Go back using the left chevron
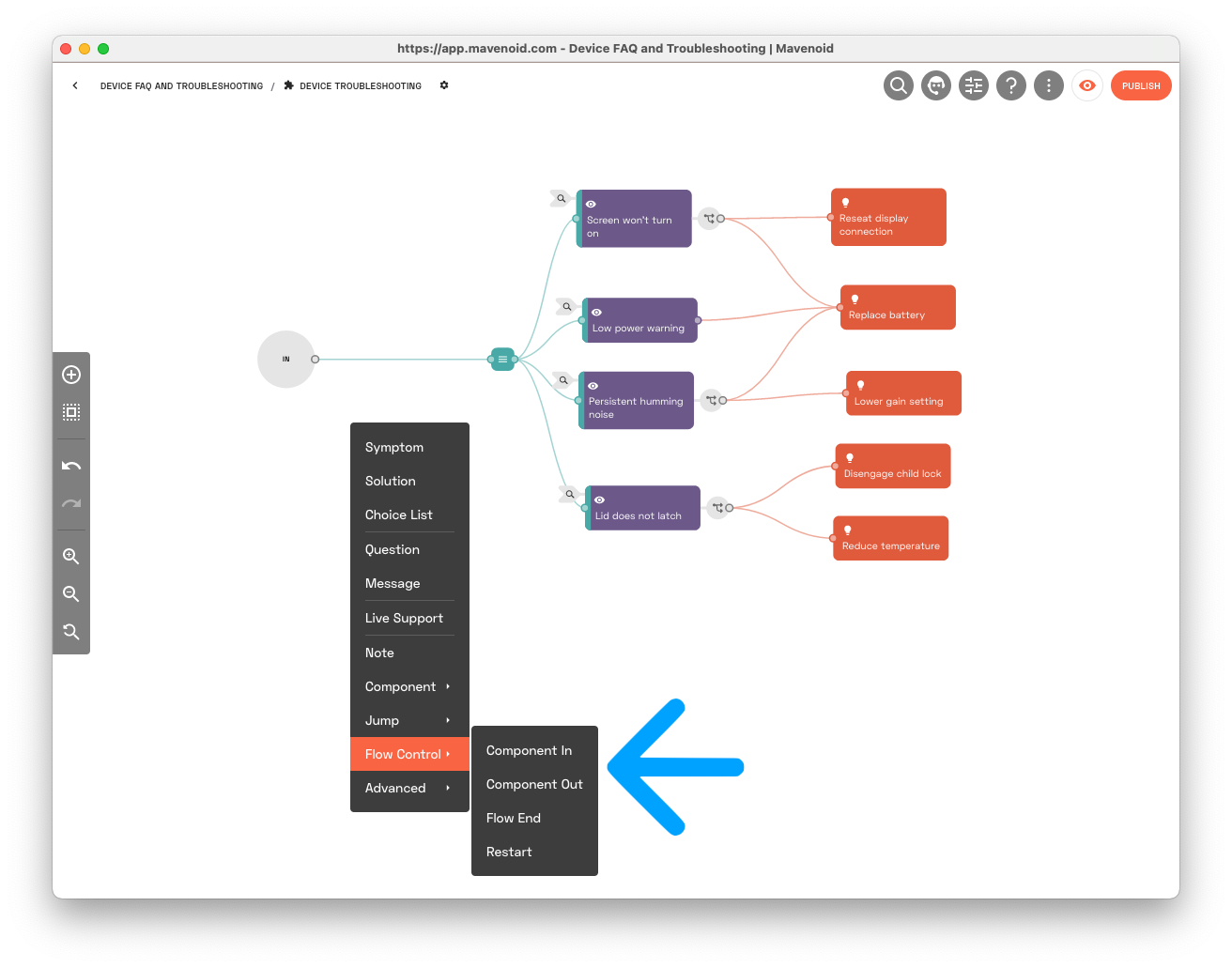This screenshot has width=1232, height=968. [75, 85]
